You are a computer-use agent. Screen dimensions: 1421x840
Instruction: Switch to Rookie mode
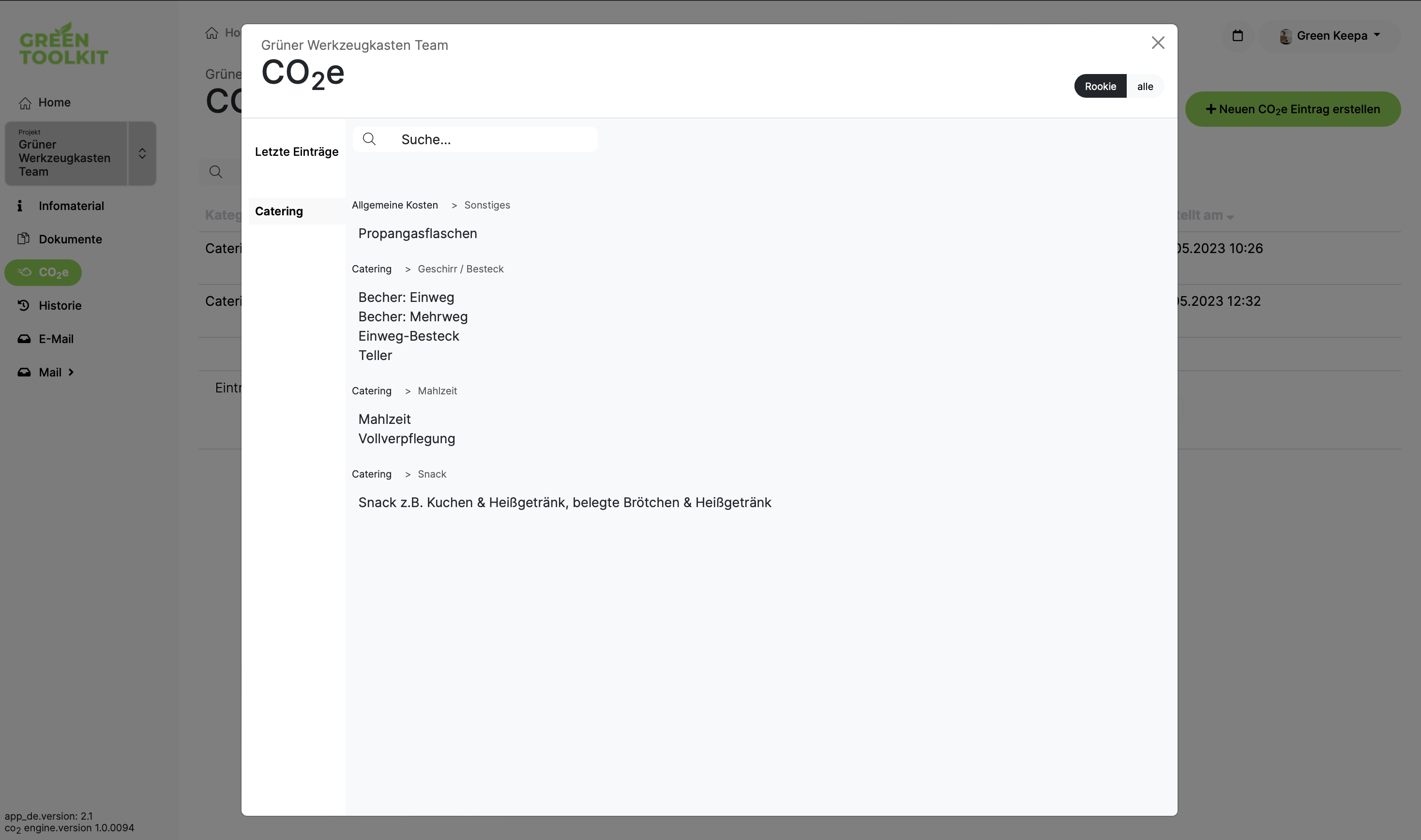coord(1100,86)
